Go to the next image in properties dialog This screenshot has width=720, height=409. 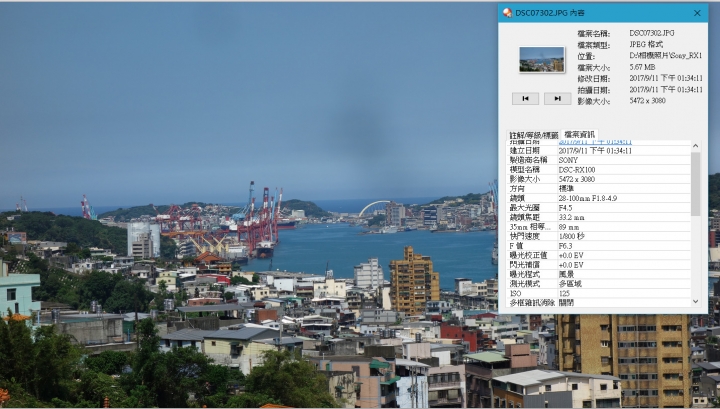tap(557, 98)
